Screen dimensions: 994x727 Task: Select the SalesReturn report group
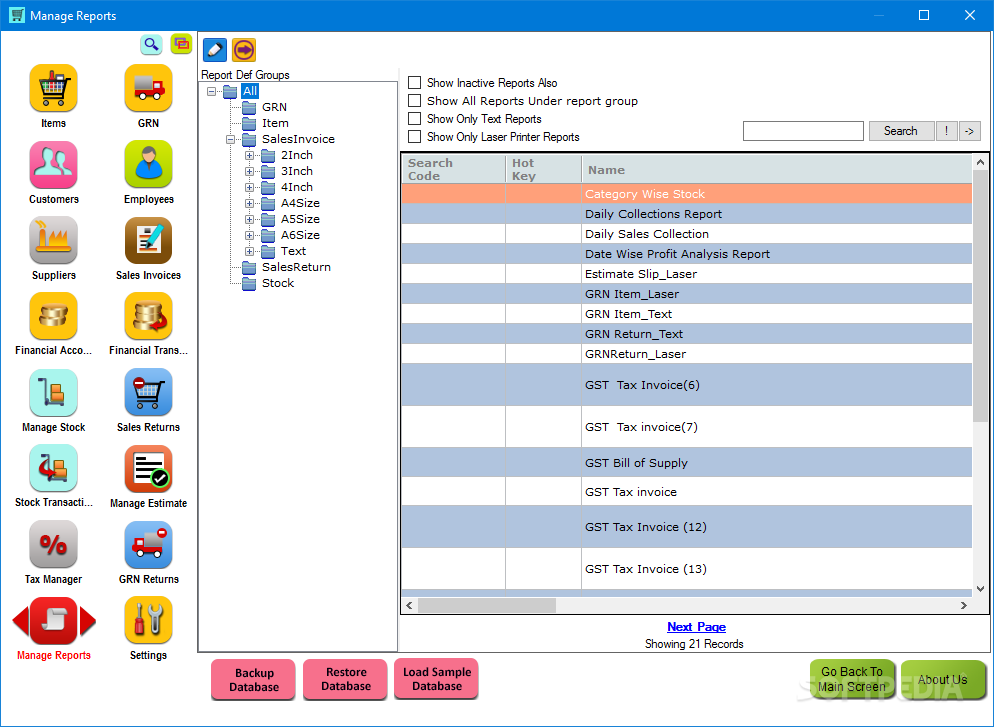(296, 267)
